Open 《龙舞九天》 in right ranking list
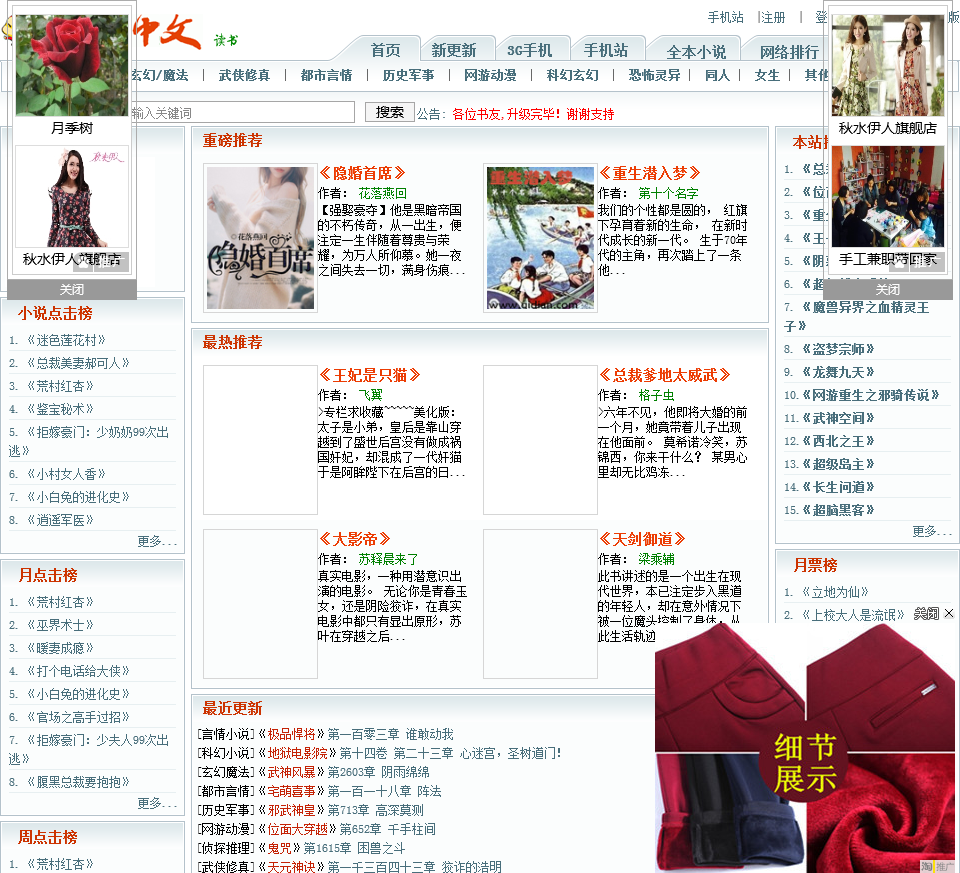The height and width of the screenshot is (873, 960). [838, 372]
